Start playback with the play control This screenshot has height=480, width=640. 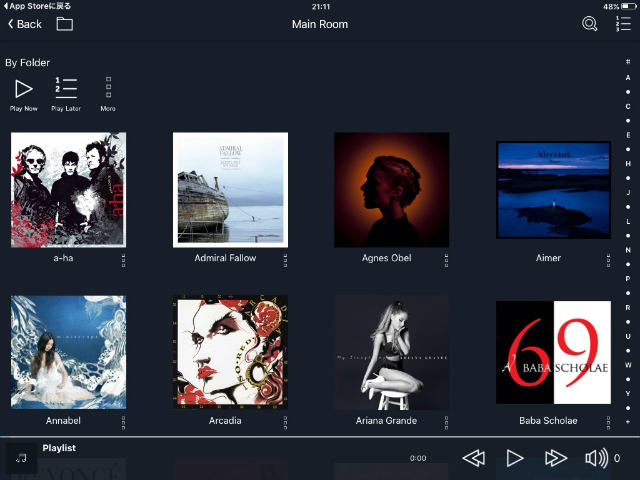(515, 458)
